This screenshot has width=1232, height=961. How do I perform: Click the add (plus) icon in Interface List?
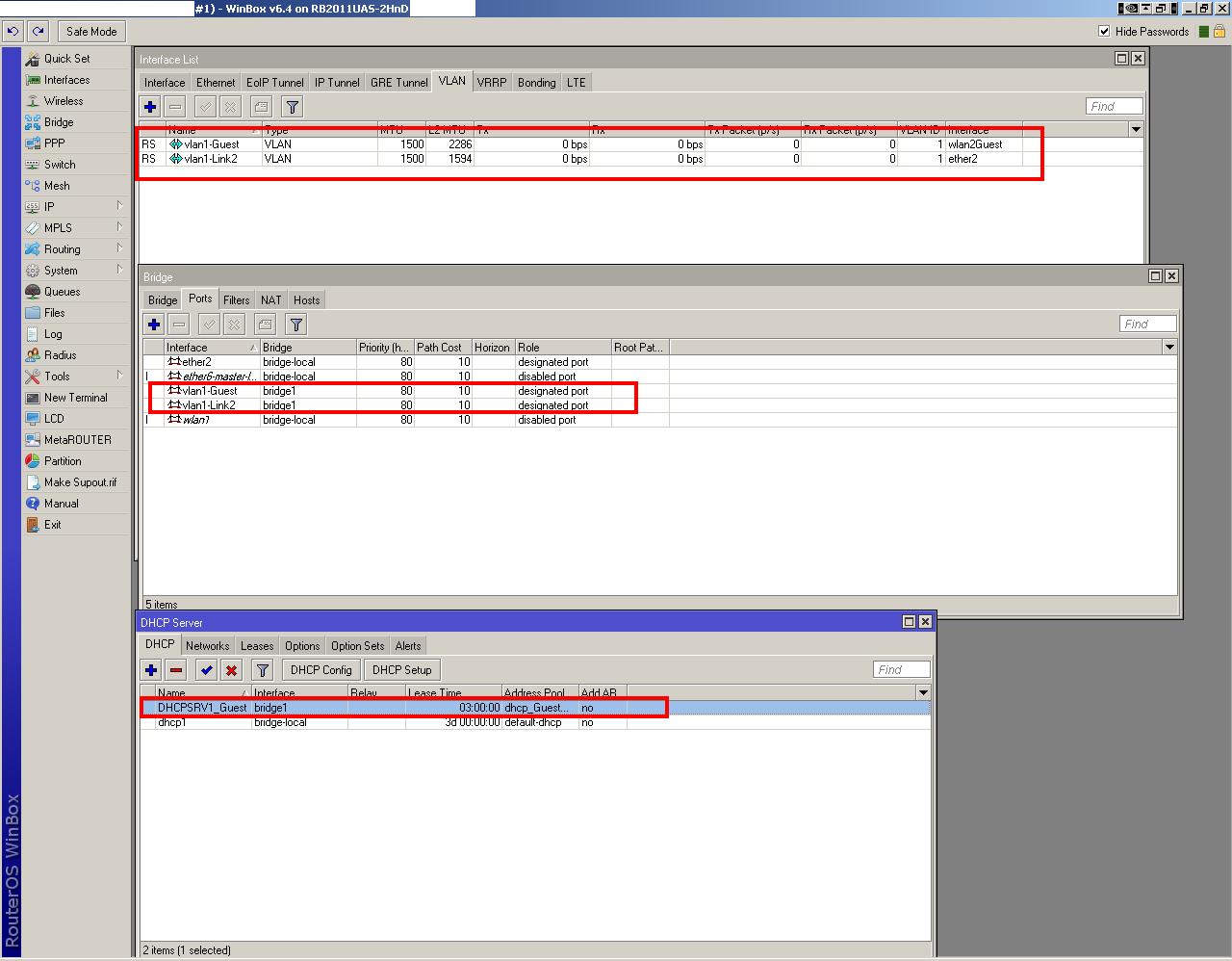(150, 107)
